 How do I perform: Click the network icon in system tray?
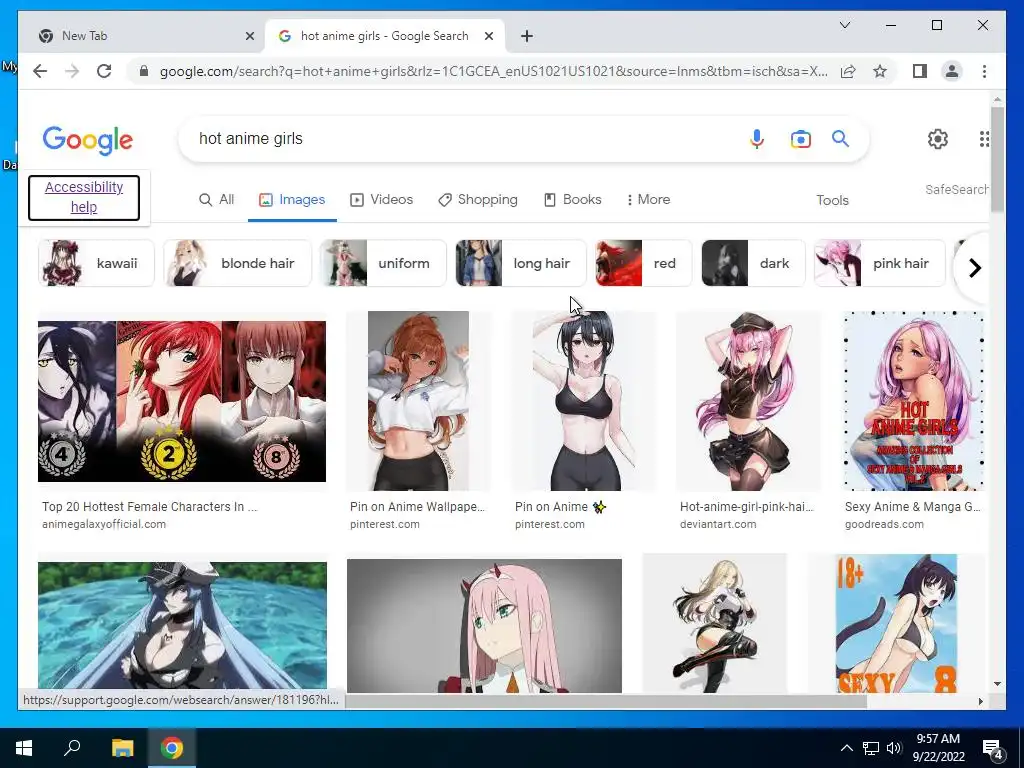871,748
